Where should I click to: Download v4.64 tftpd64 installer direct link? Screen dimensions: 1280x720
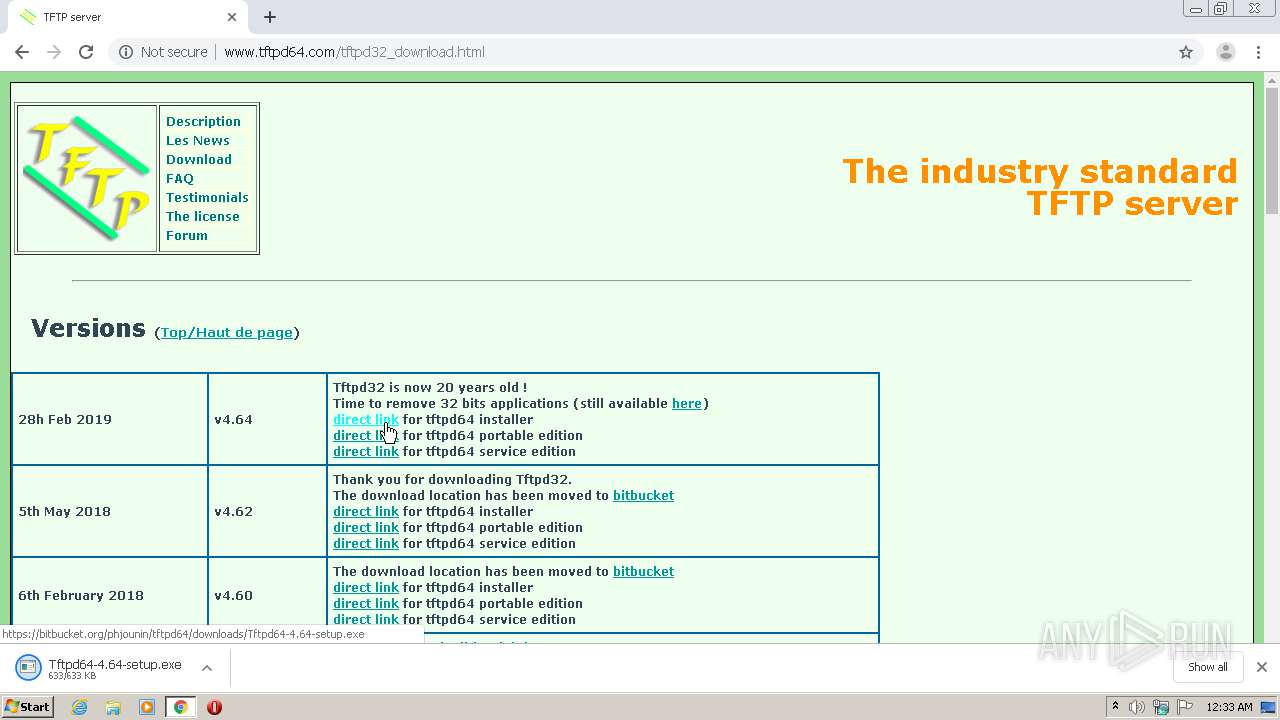click(365, 419)
